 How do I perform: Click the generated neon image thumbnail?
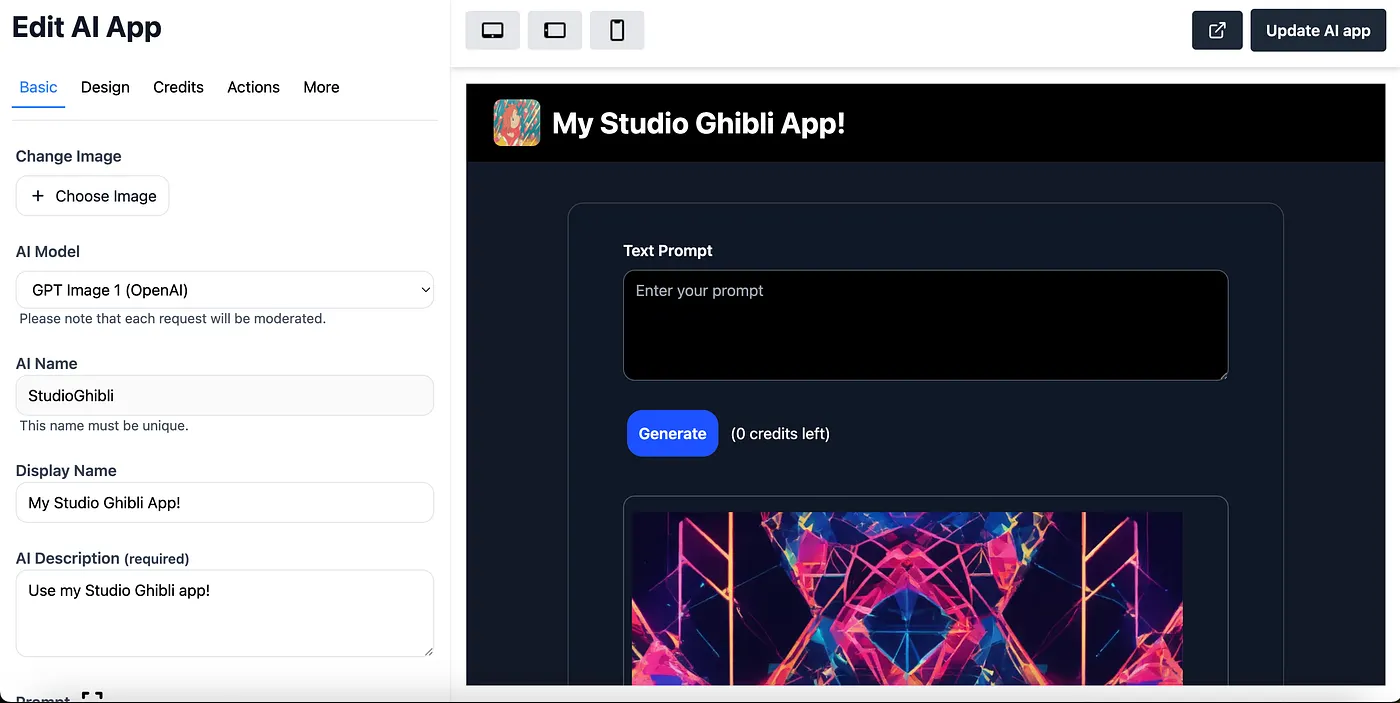tap(907, 599)
